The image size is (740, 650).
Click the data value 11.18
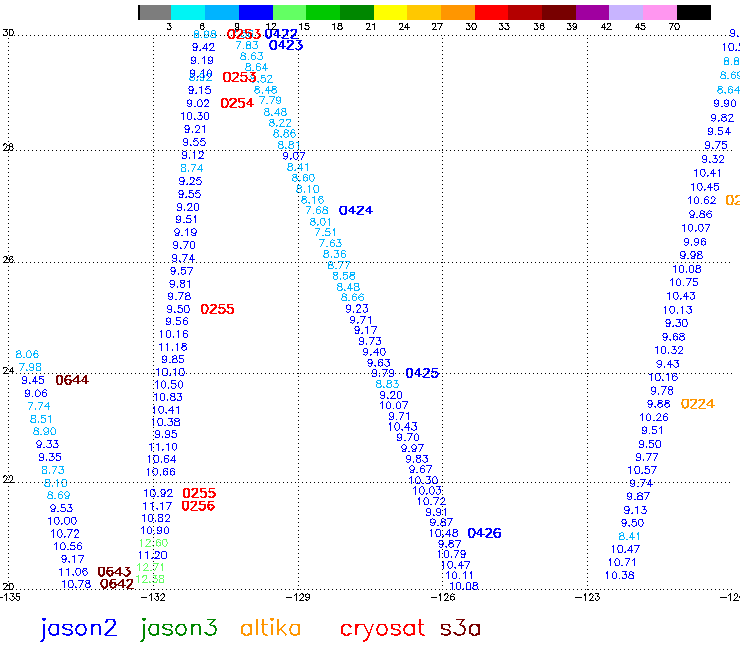point(173,347)
